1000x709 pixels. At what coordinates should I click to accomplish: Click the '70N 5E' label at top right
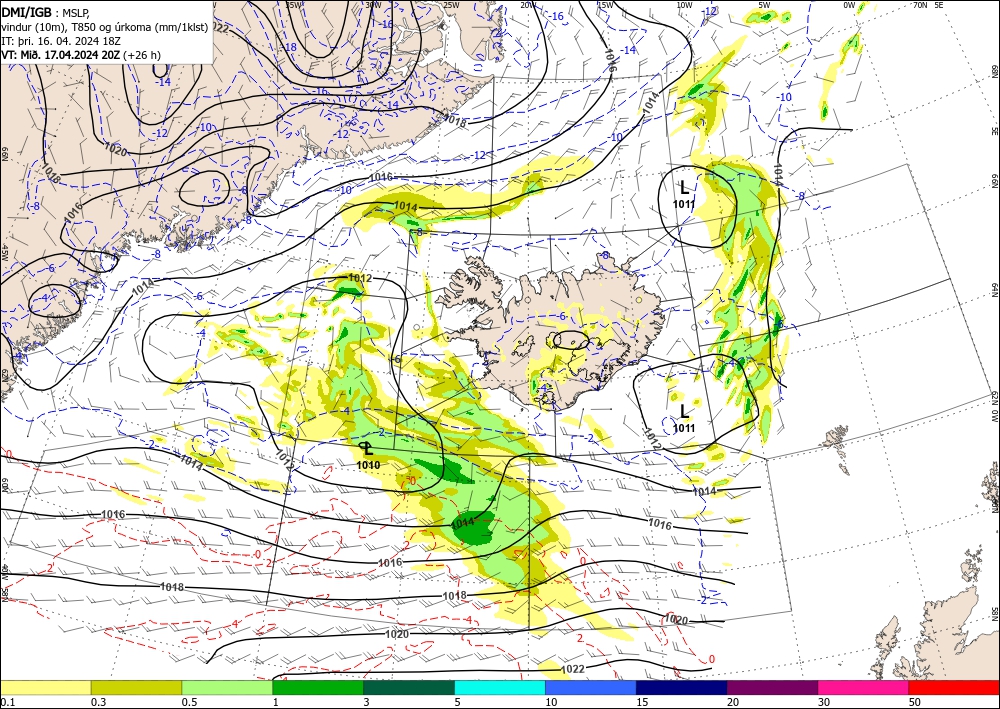(928, 5)
